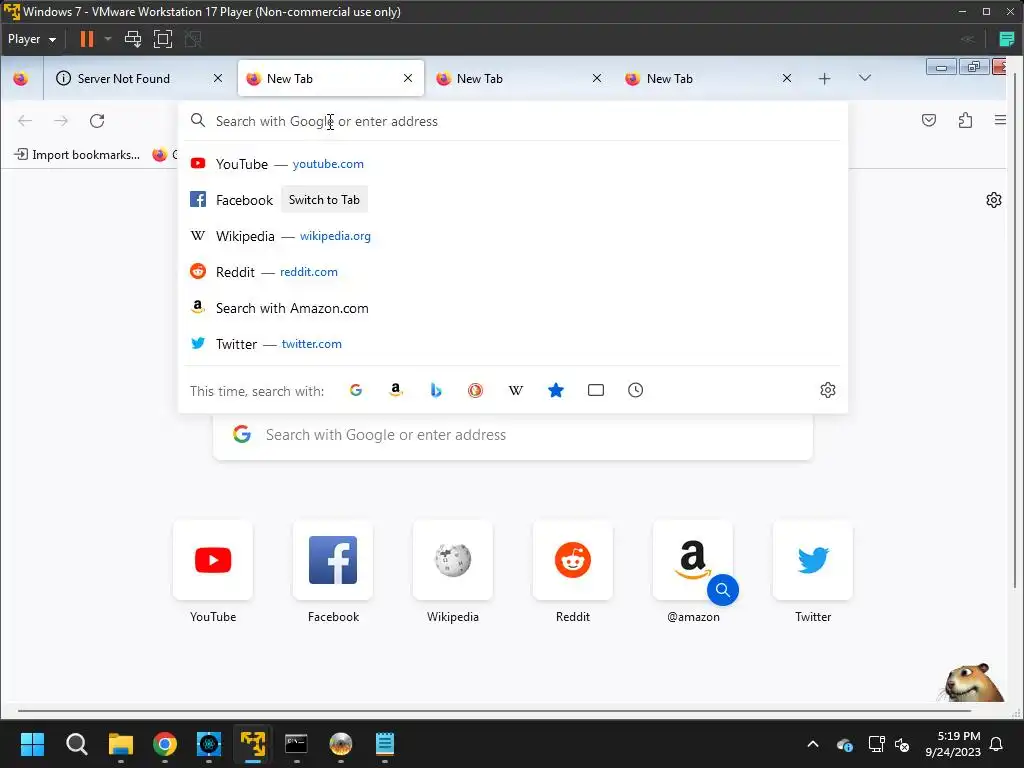Click the muted volume tray icon

[903, 744]
